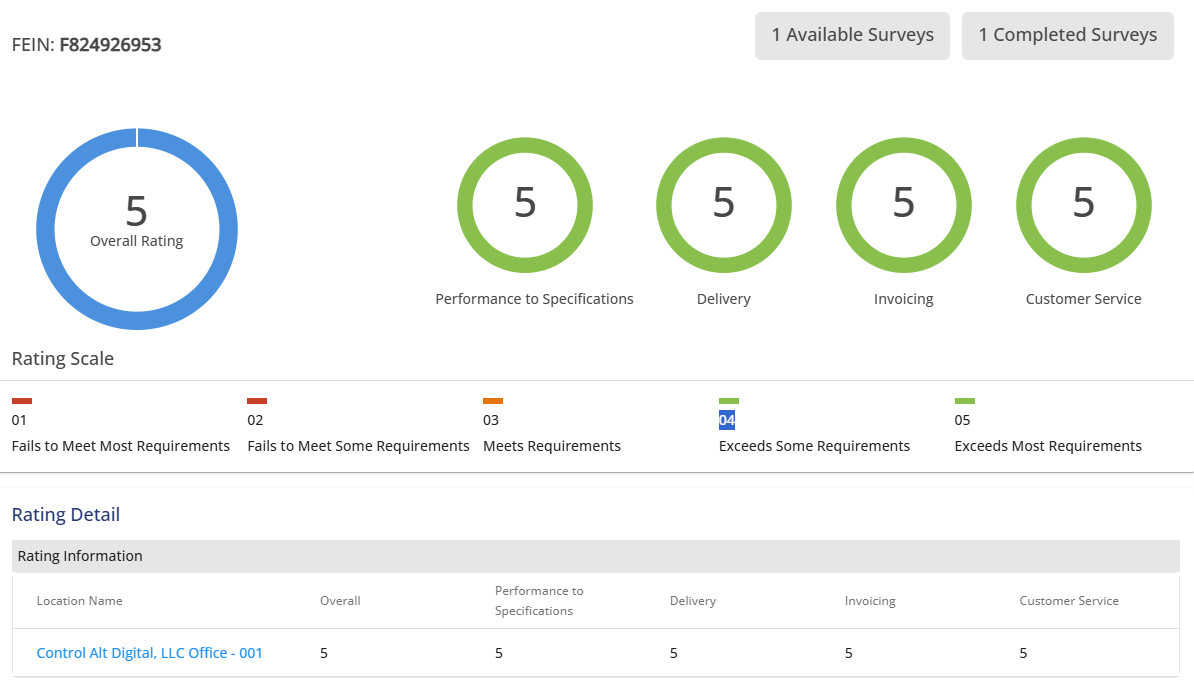The image size is (1194, 691).
Task: Click green swatch for rating scale 05
Action: pos(965,401)
